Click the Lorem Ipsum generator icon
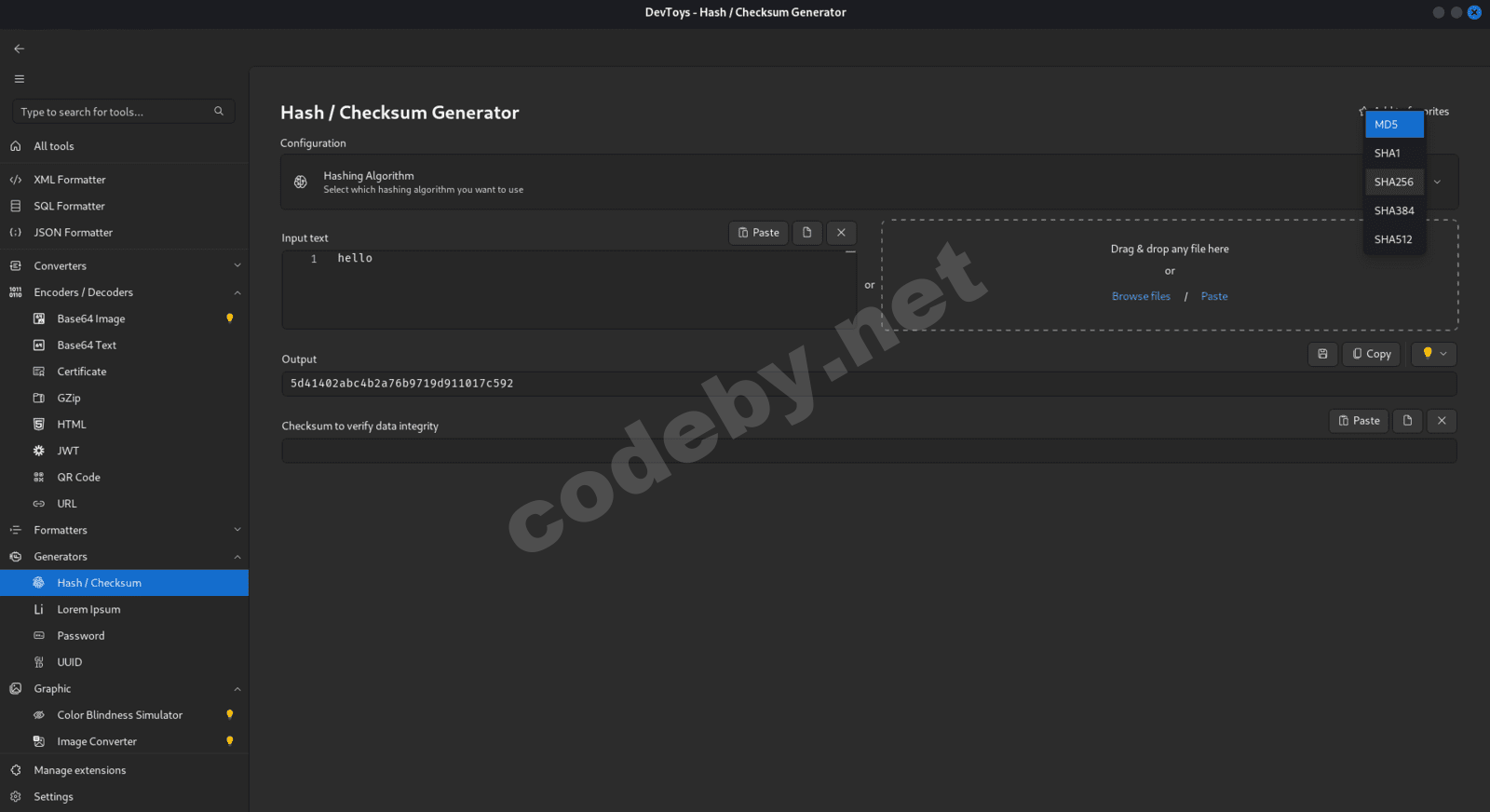Image resolution: width=1490 pixels, height=812 pixels. tap(39, 610)
